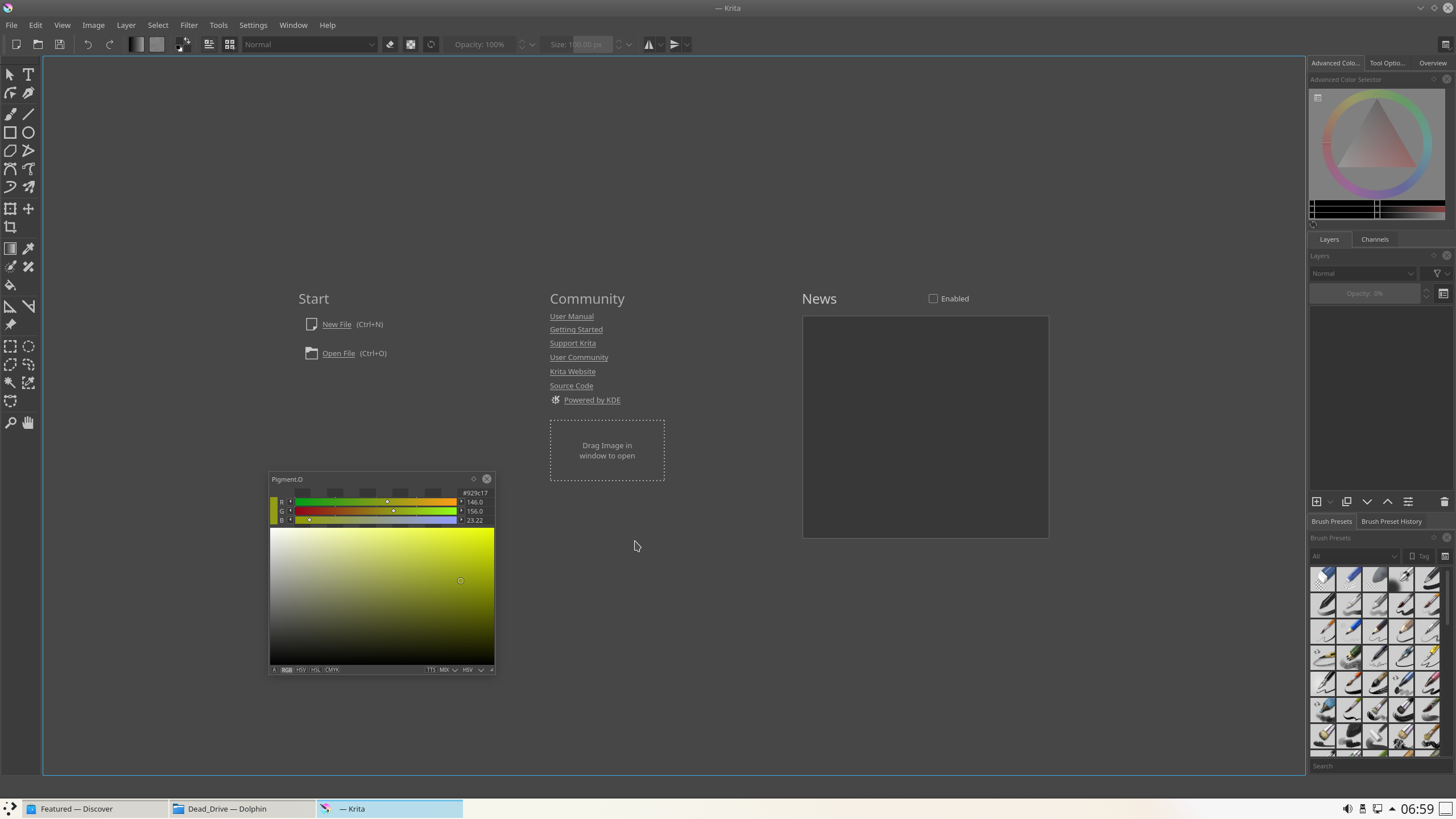Select the Pan hand tool
Screen dimensions: 1456x819
tap(28, 423)
